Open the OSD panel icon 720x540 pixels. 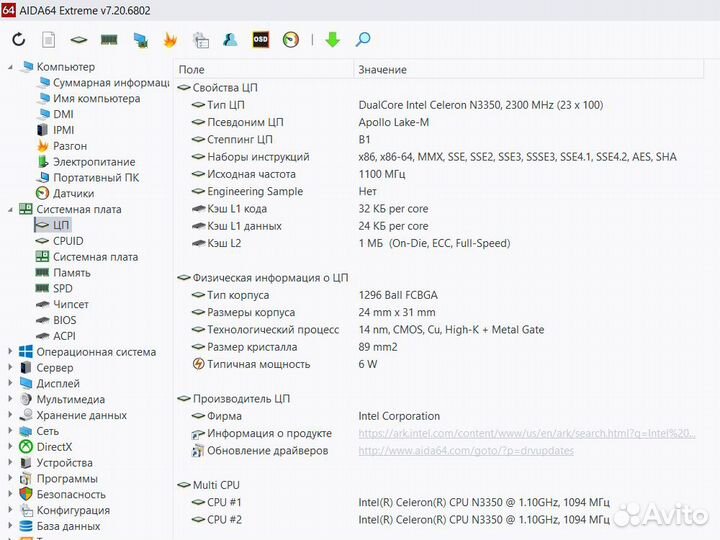[260, 39]
